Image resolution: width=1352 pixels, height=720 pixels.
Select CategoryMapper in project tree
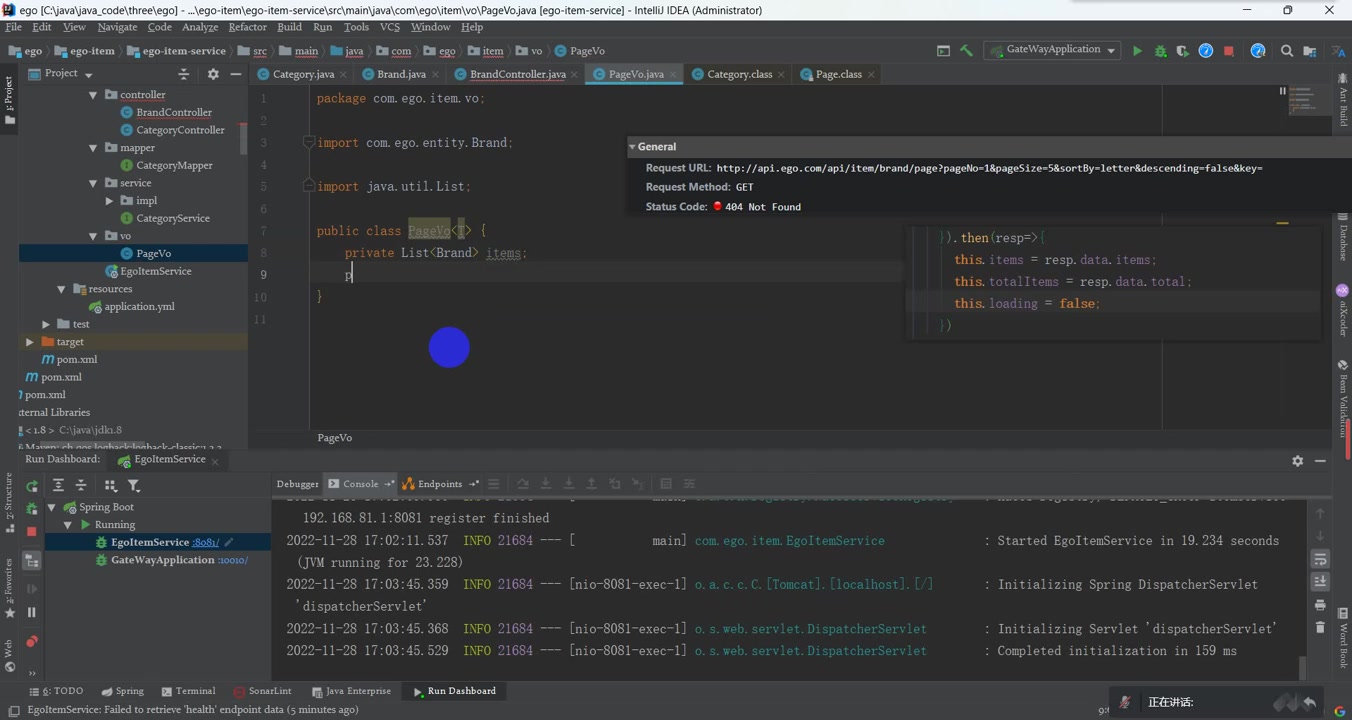coord(174,166)
